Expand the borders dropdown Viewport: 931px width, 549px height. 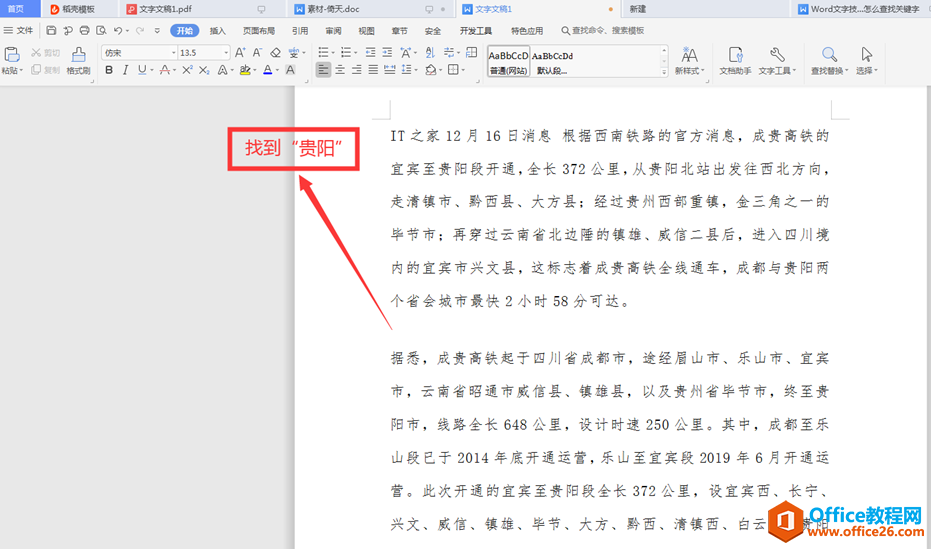(463, 71)
